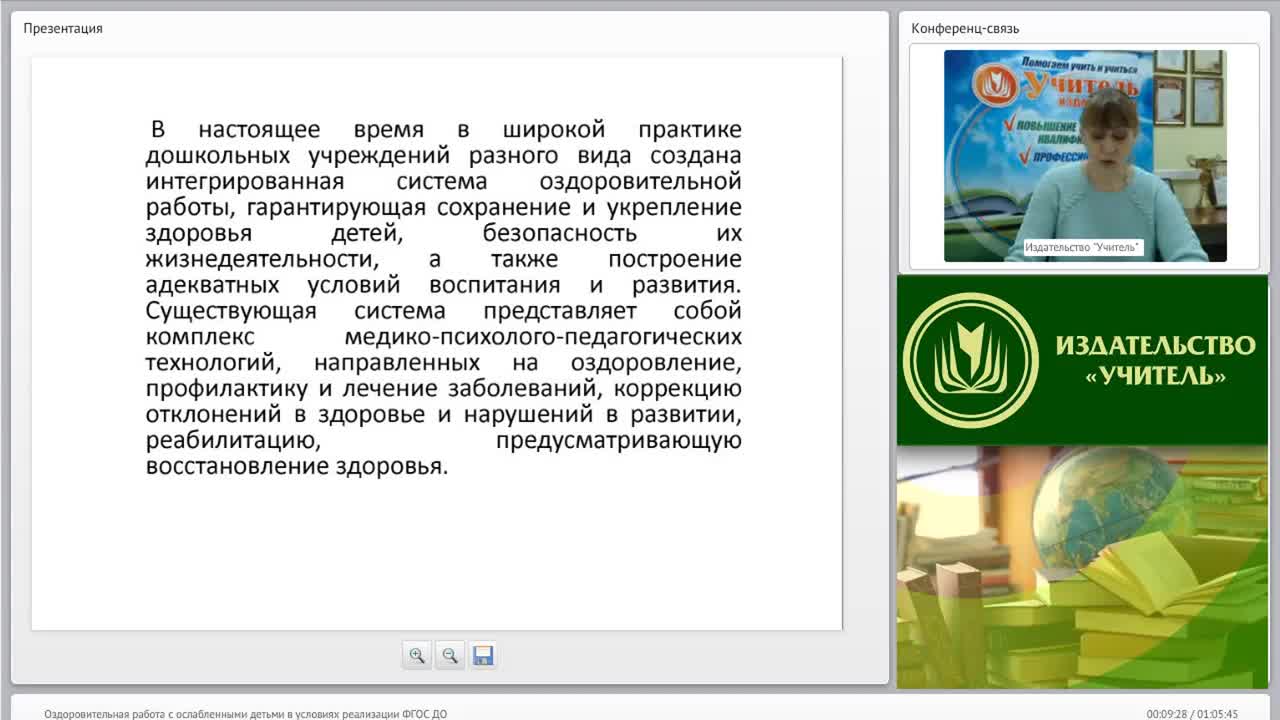Save the slide with the floppy disk icon

point(483,655)
